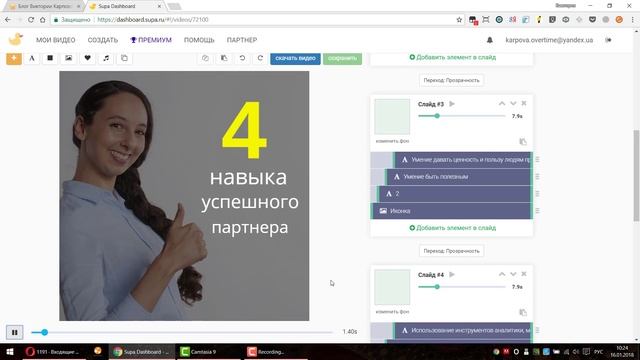Play preview of Слайд #3

[x=452, y=104]
